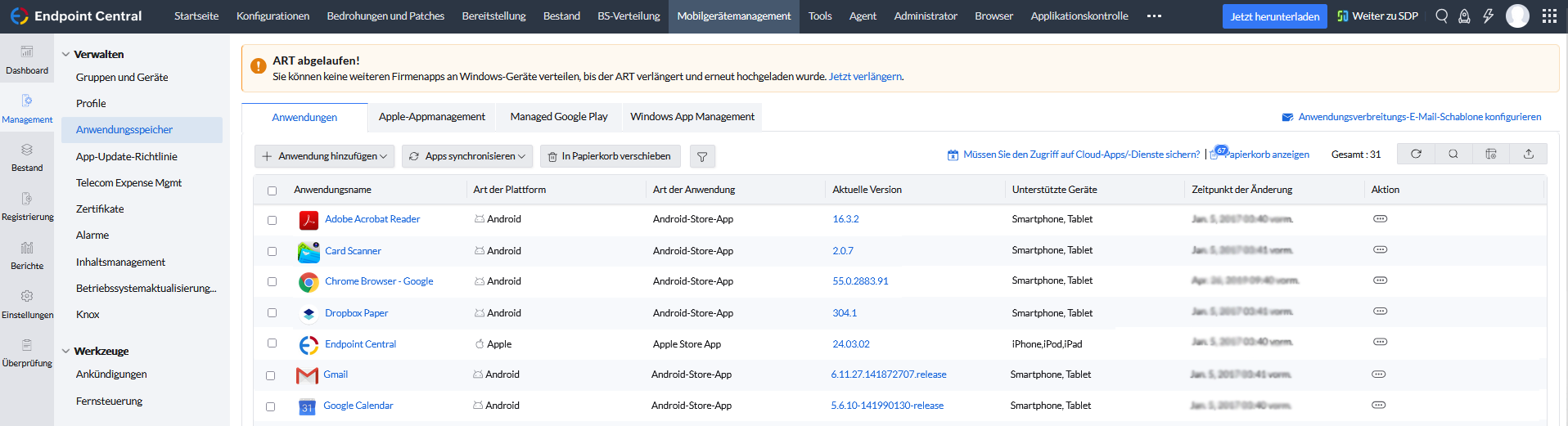The height and width of the screenshot is (426, 1568).
Task: Open Fernsteuerung in sidebar
Action: click(x=109, y=401)
